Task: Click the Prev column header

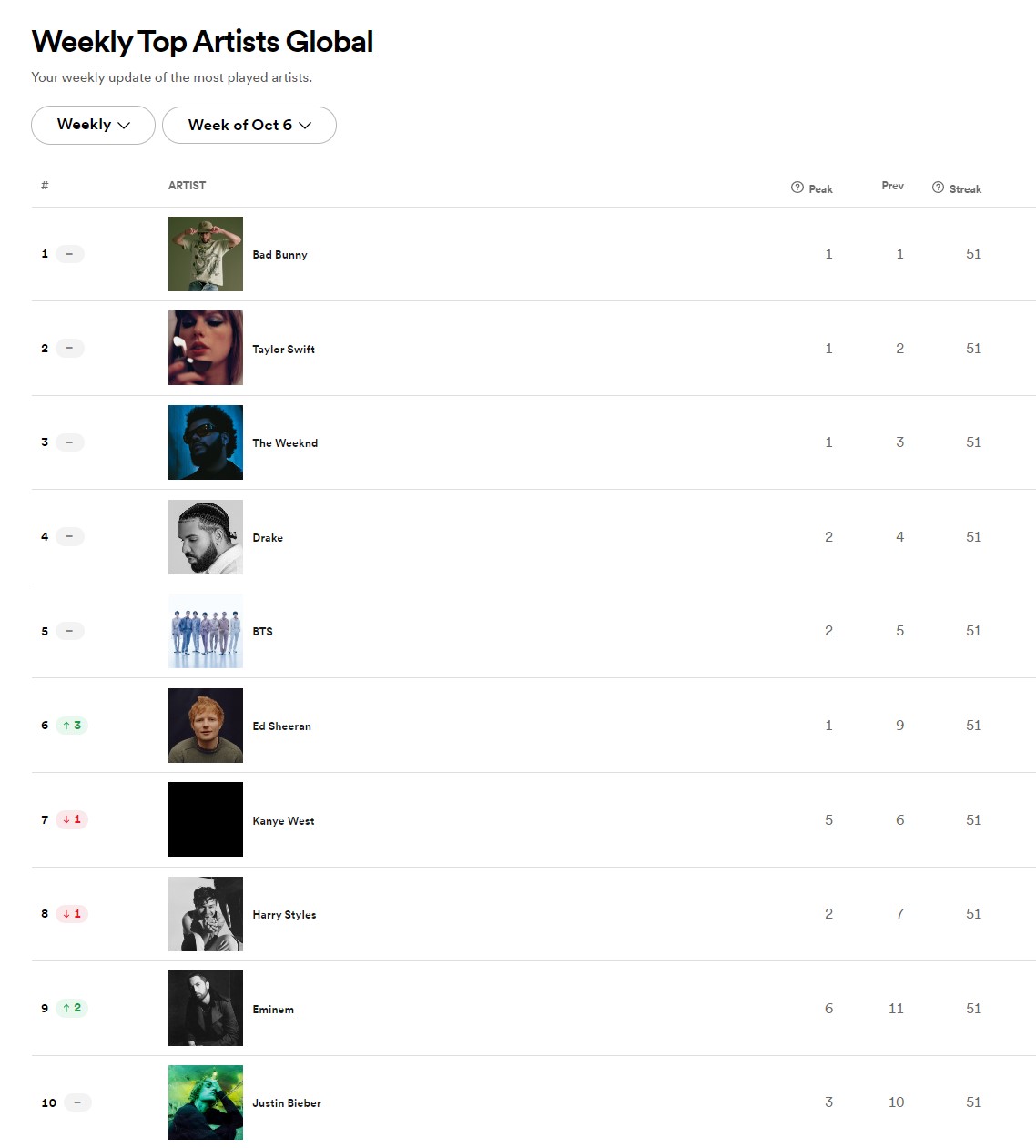Action: 891,186
